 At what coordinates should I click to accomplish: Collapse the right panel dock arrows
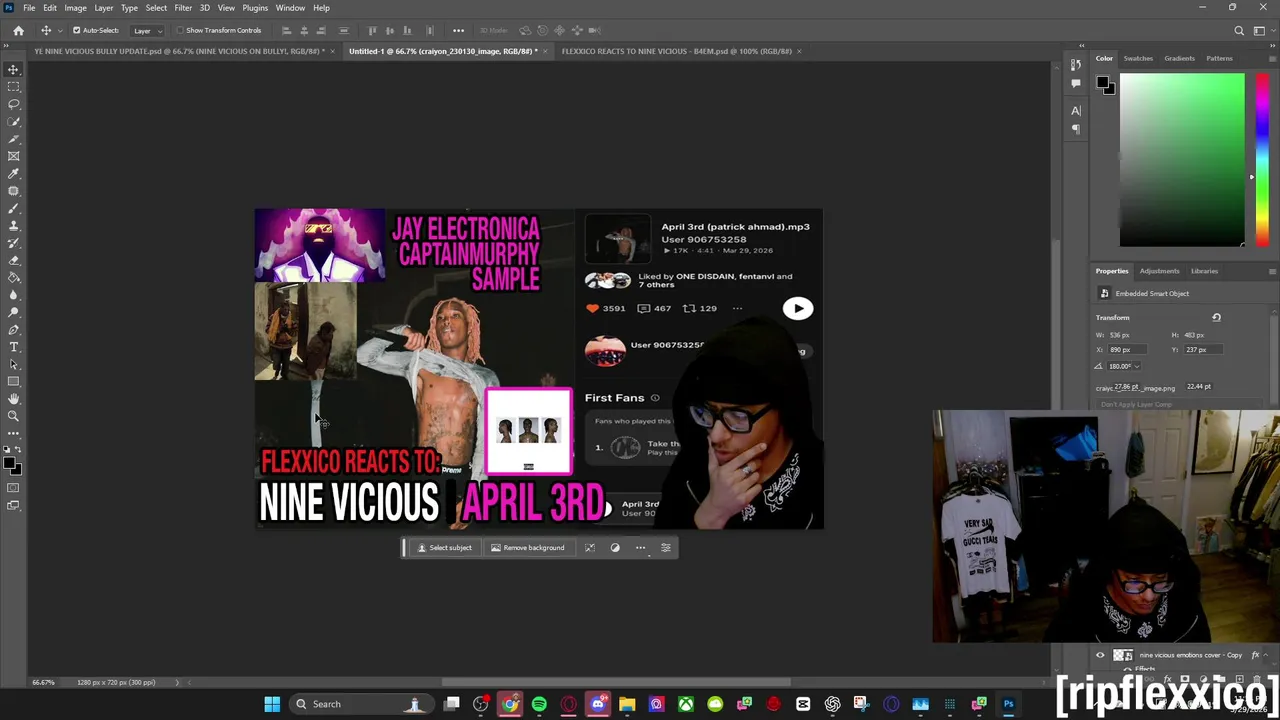pyautogui.click(x=1272, y=46)
